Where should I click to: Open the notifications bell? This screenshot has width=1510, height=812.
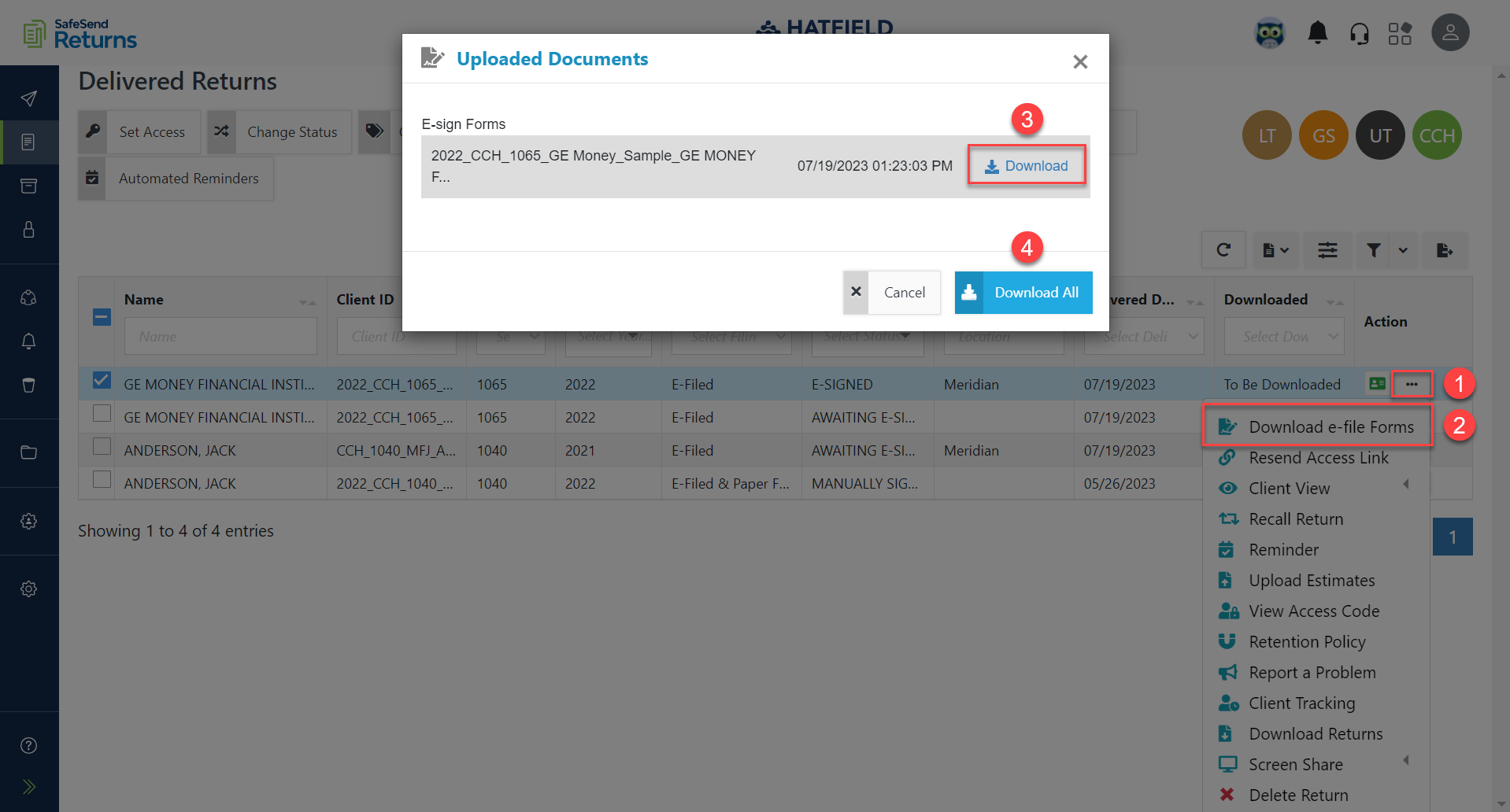coord(1316,32)
